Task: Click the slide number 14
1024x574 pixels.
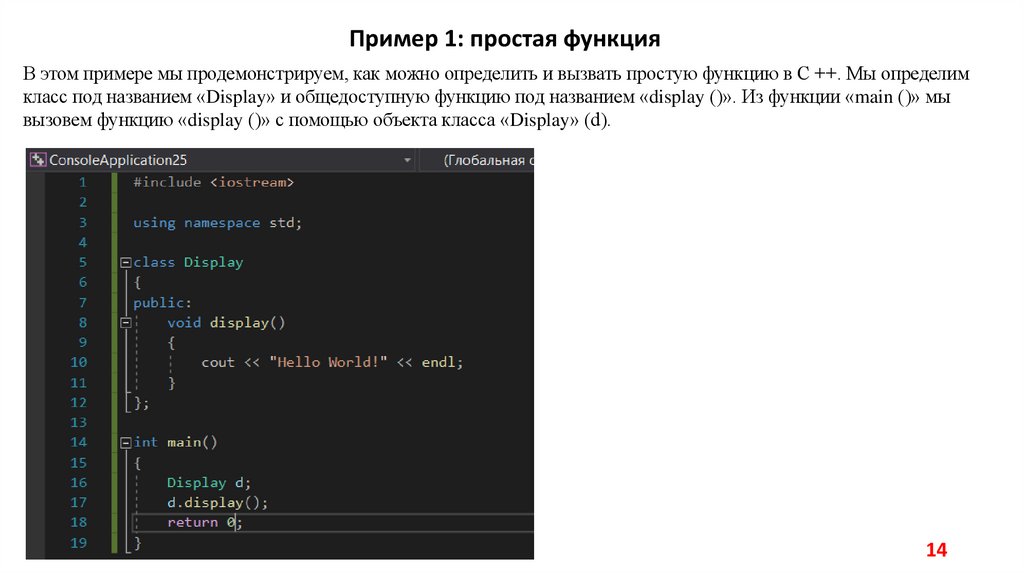Action: 936,550
